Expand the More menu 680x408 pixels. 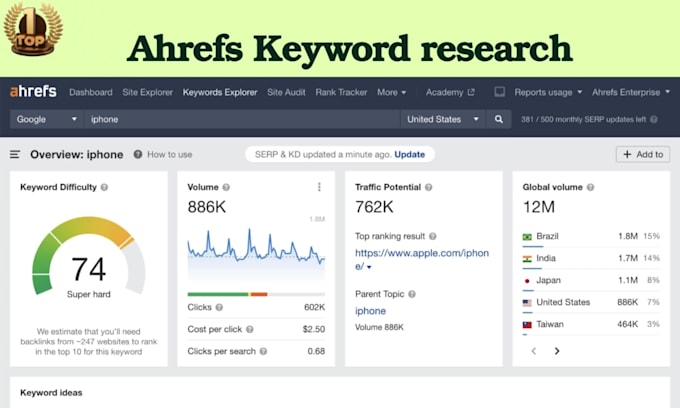[x=391, y=92]
